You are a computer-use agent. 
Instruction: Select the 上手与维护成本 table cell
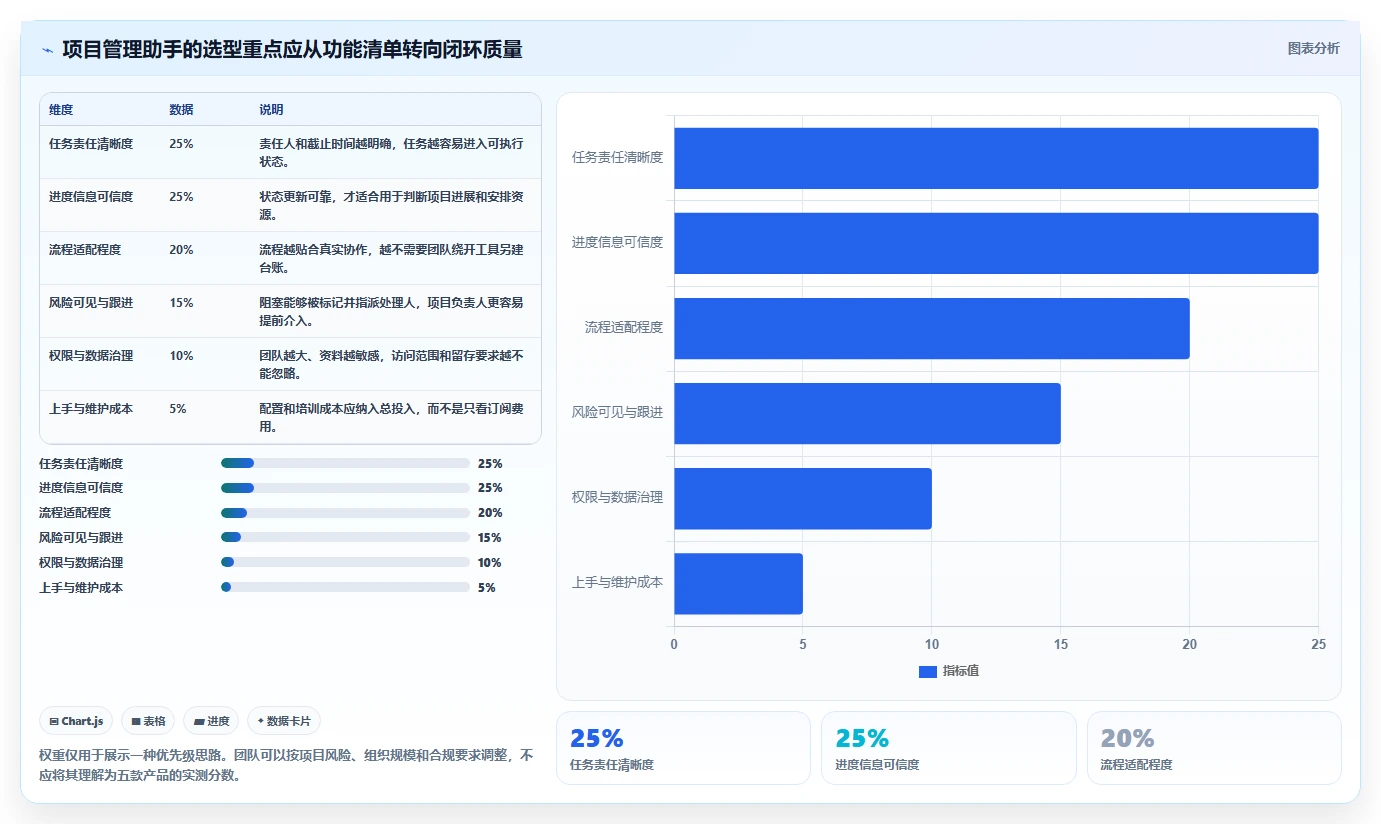(91, 409)
